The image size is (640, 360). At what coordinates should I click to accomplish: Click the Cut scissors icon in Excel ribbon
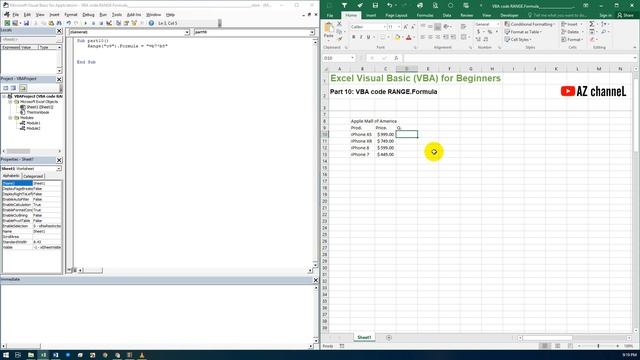[x=339, y=24]
